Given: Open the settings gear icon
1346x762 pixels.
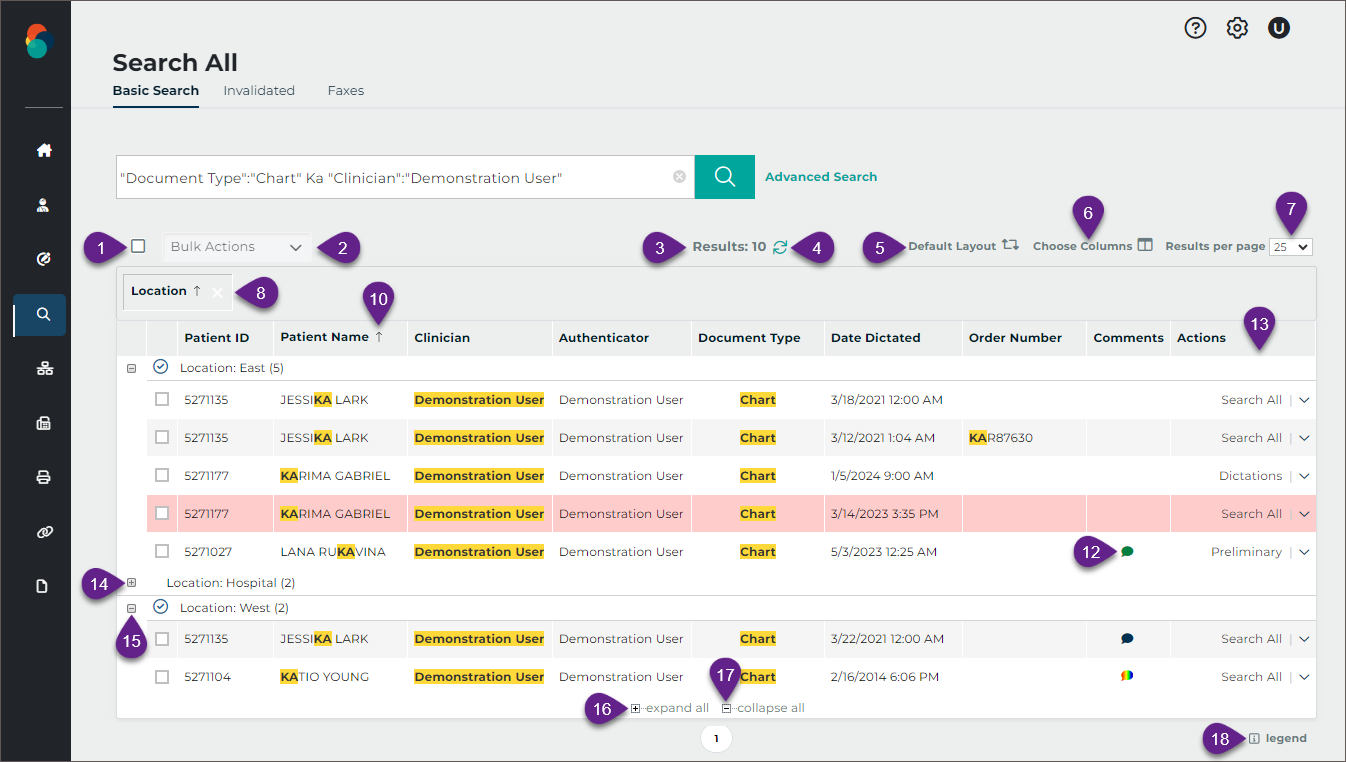Looking at the screenshot, I should 1237,28.
